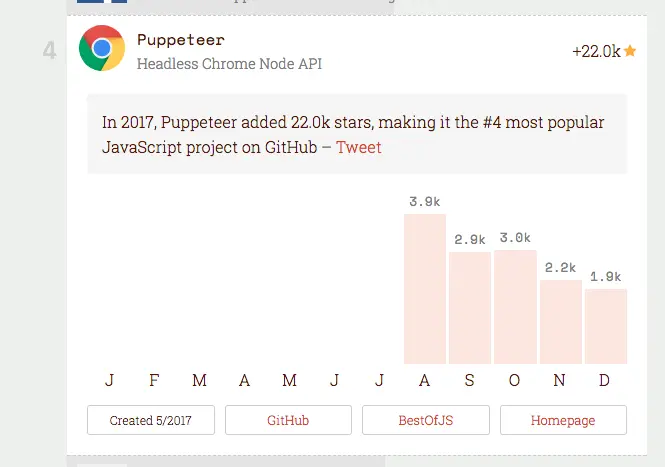Click the Puppeteer Chrome logo icon
The image size is (665, 467).
point(102,48)
